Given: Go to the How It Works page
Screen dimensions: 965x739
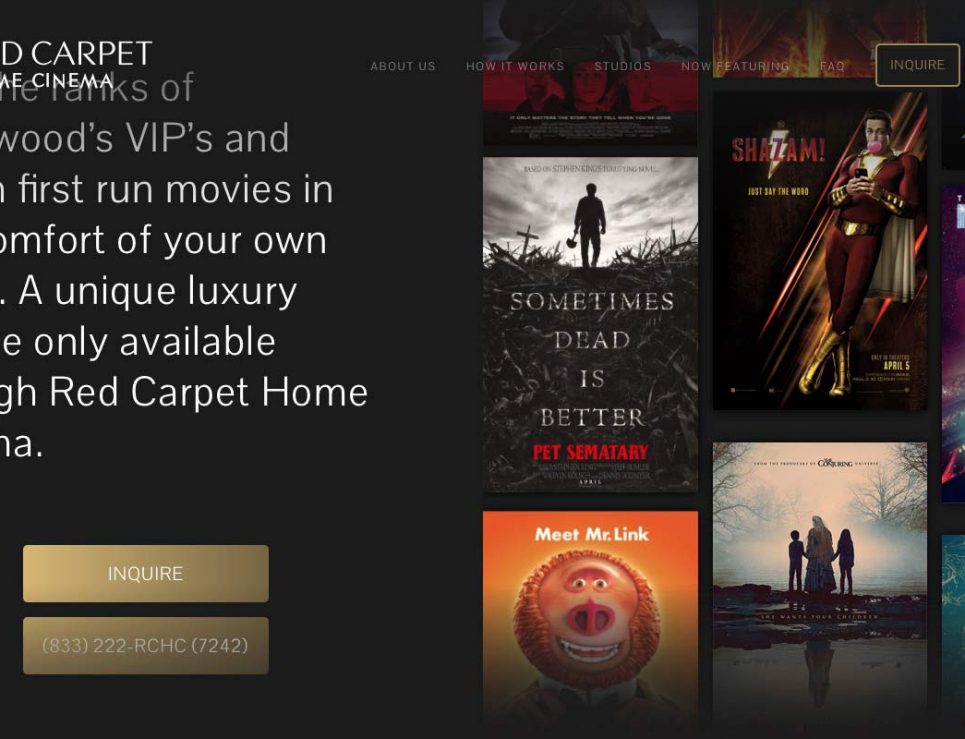Looking at the screenshot, I should [x=515, y=66].
